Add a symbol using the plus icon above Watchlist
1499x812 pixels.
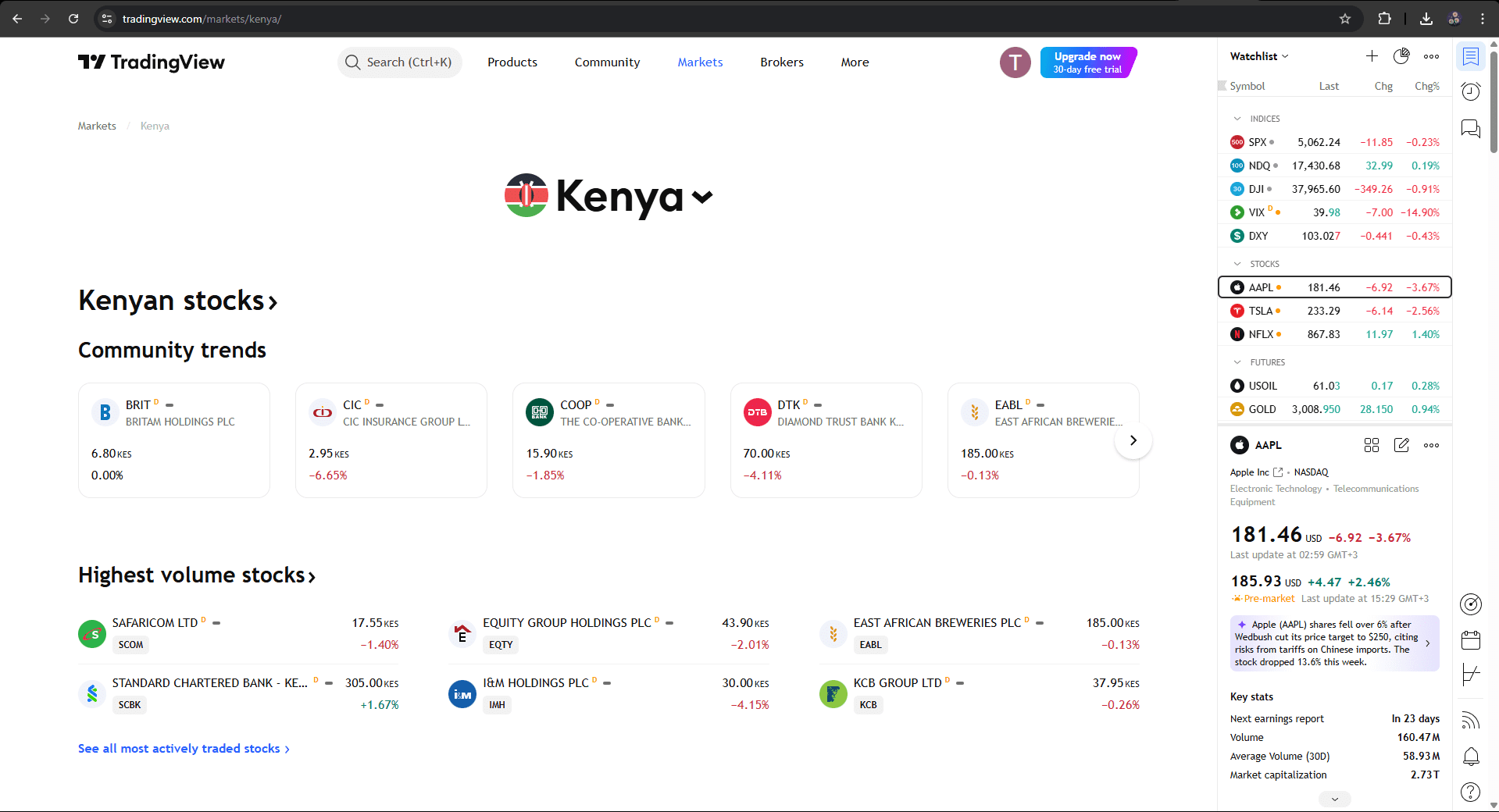coord(1372,56)
